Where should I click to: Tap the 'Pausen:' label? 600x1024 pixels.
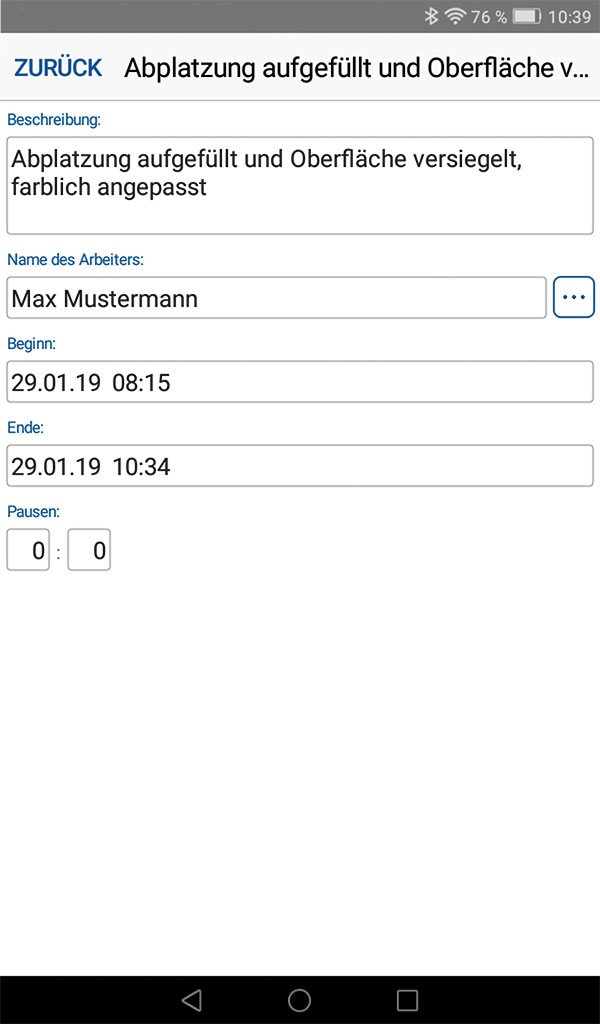tap(34, 511)
